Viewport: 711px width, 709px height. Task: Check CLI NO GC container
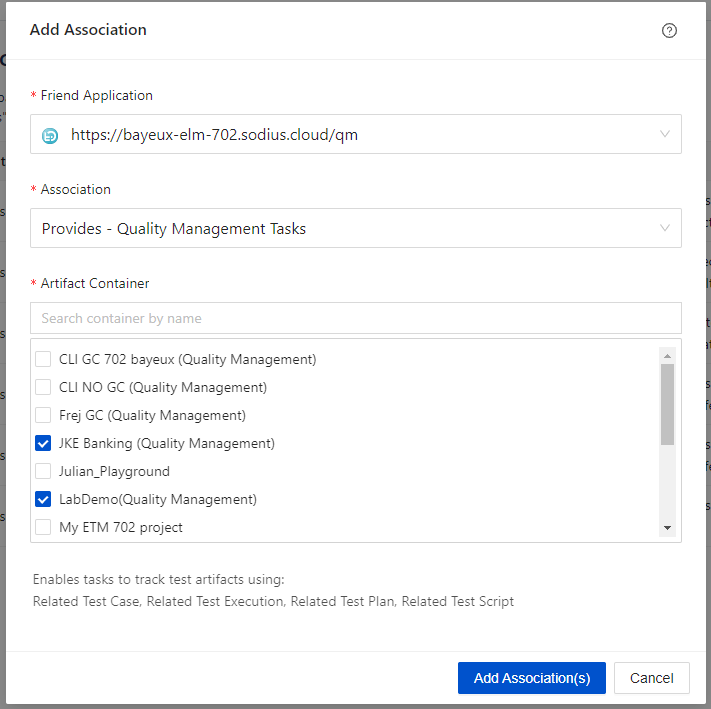43,387
